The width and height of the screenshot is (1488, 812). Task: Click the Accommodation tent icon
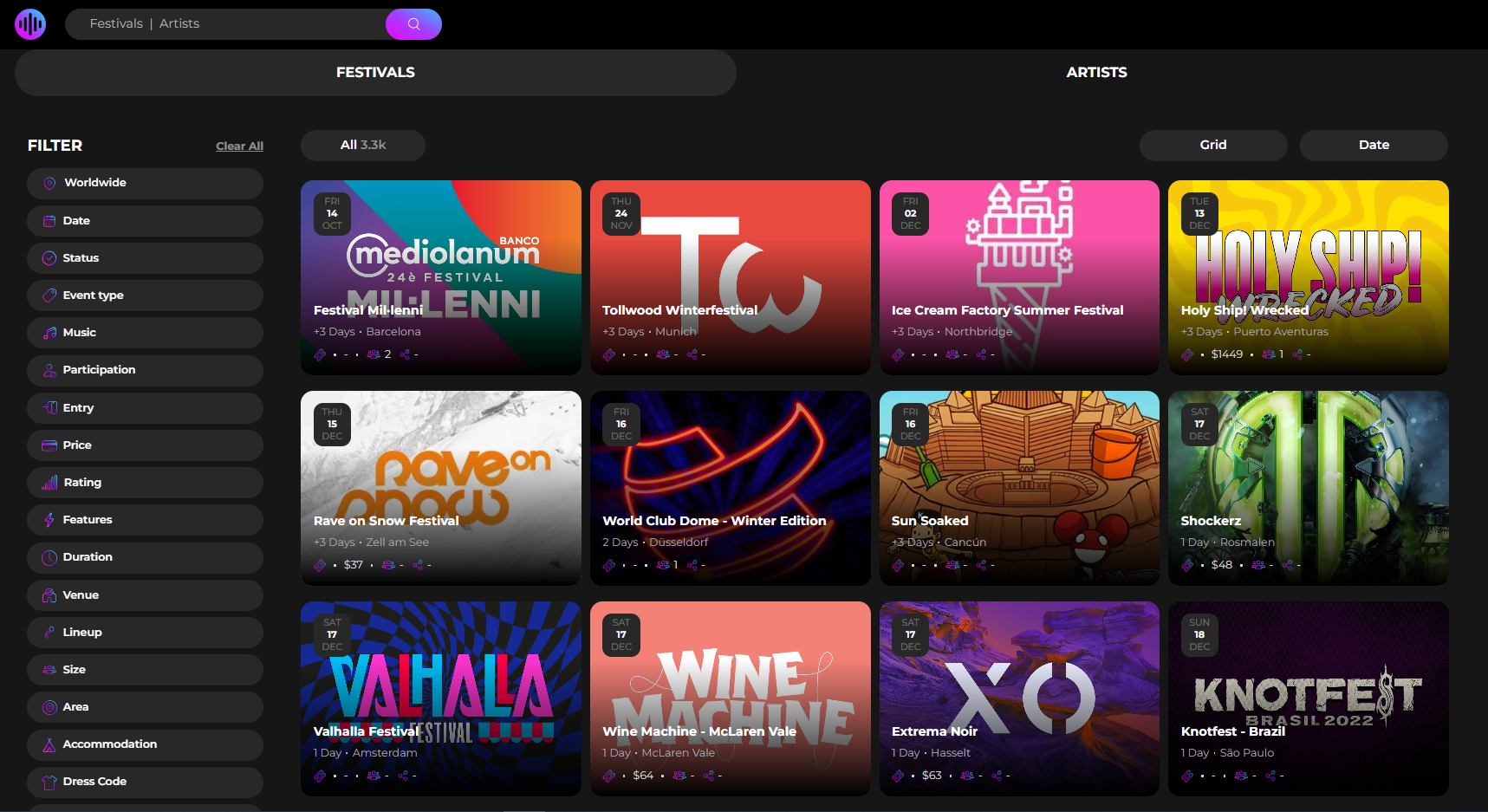[x=49, y=744]
